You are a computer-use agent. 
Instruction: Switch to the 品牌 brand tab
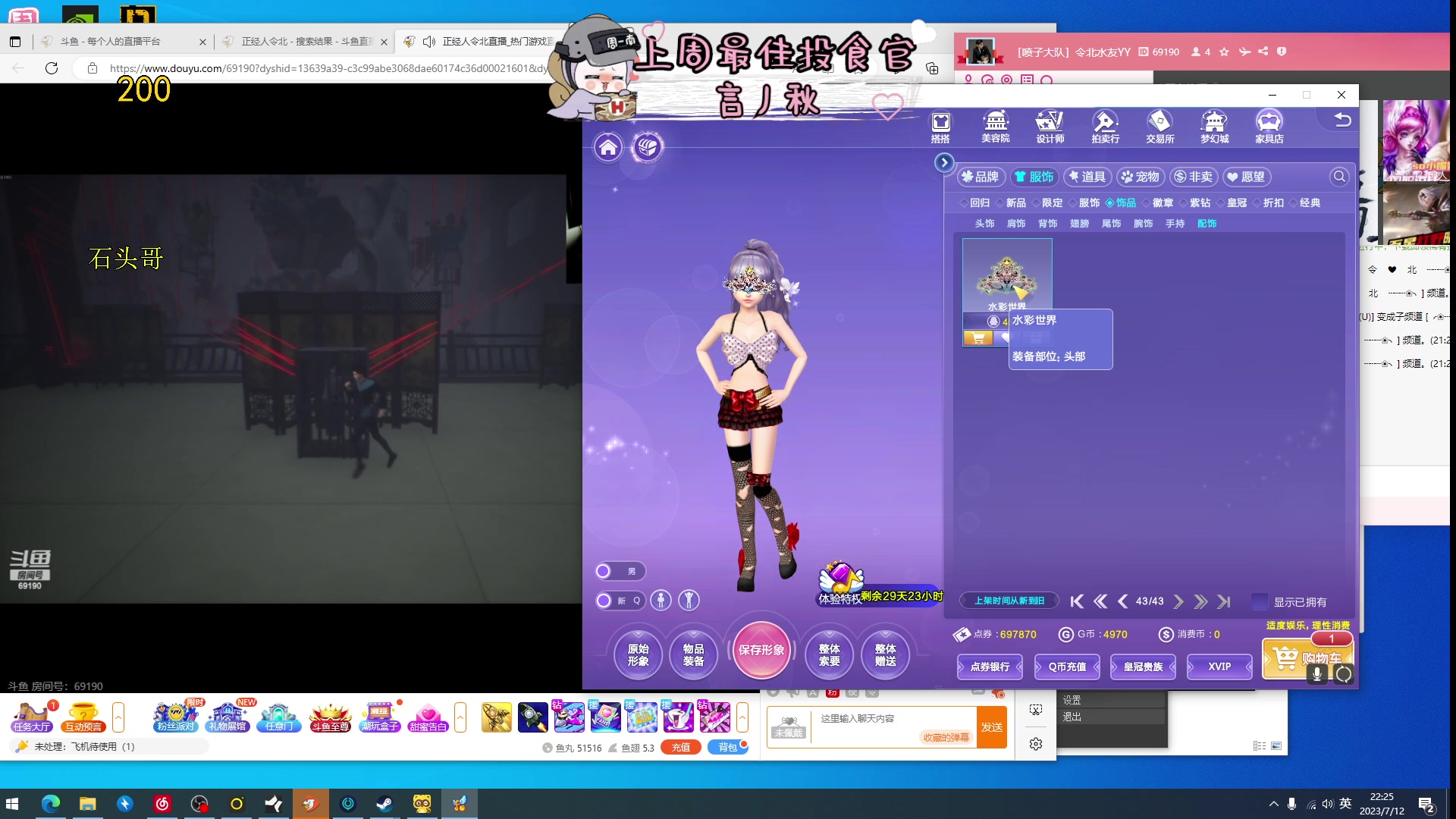tap(981, 177)
